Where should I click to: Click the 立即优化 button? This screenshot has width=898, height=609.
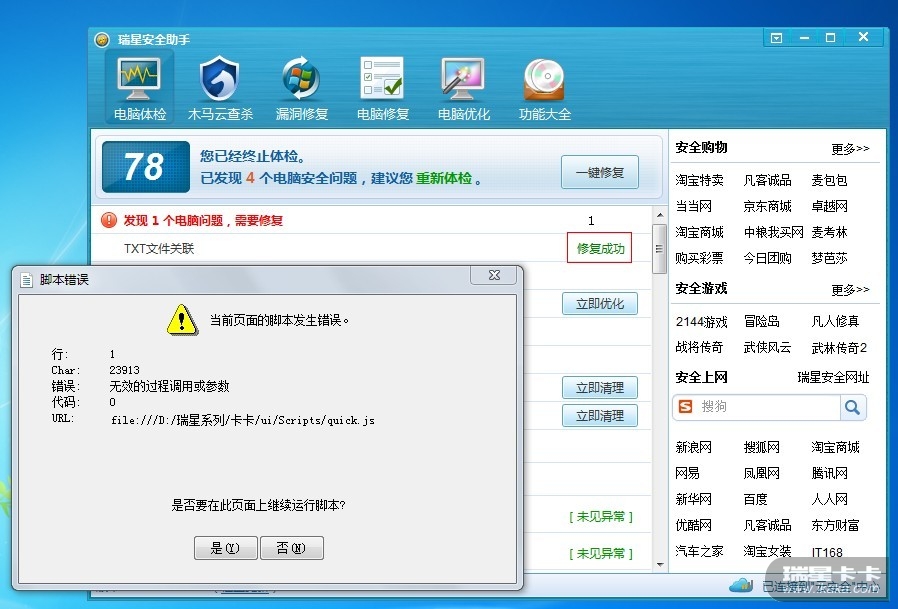[x=600, y=304]
